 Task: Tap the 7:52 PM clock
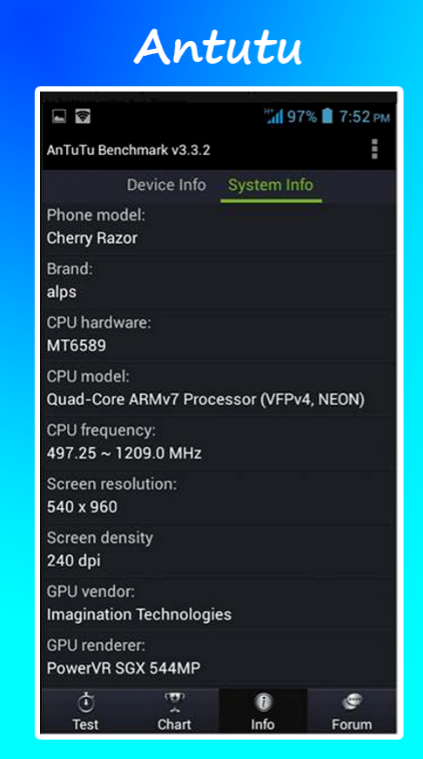tap(364, 117)
